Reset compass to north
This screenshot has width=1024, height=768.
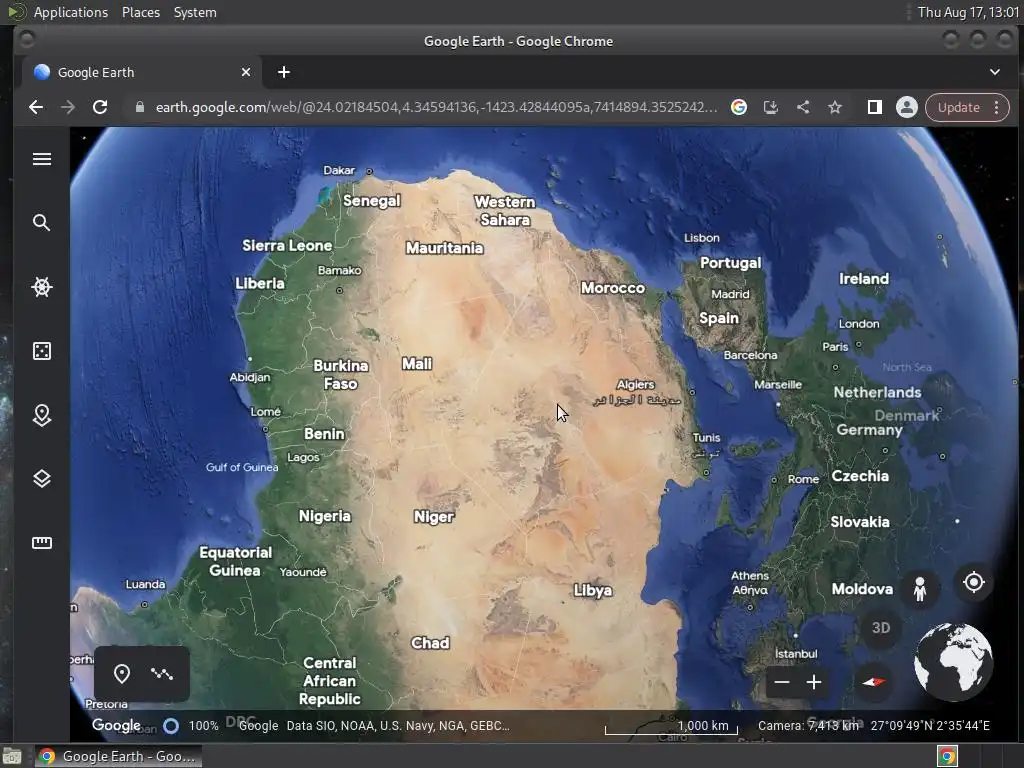click(873, 682)
